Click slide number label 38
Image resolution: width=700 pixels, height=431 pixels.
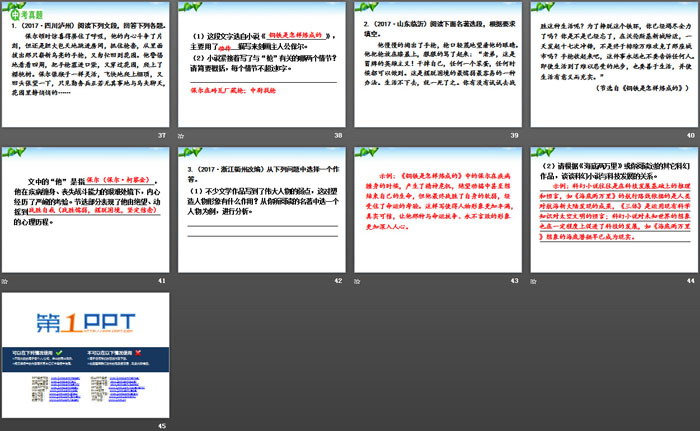pos(338,135)
